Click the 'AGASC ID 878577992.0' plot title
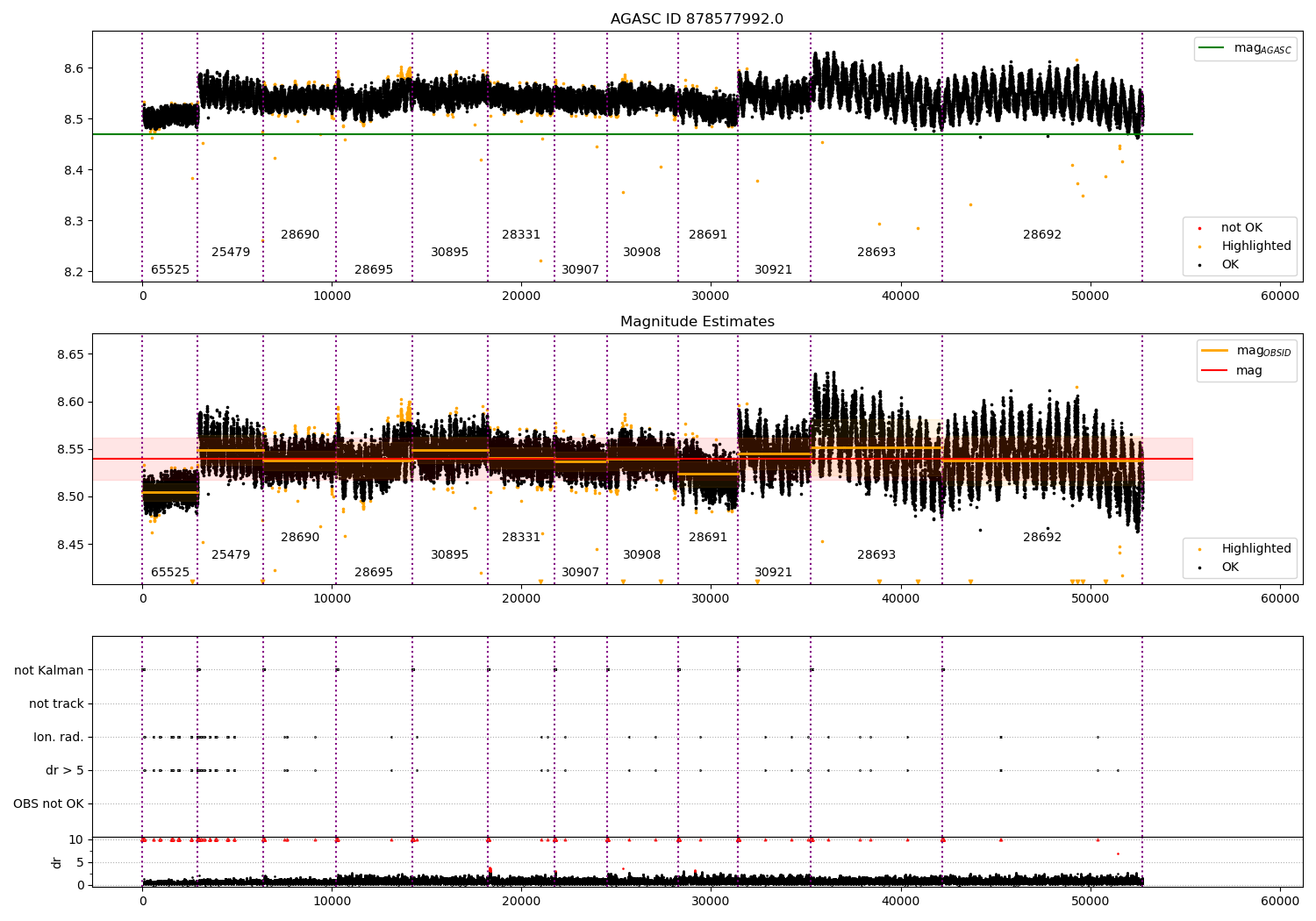The height and width of the screenshot is (921, 1316). coord(697,19)
